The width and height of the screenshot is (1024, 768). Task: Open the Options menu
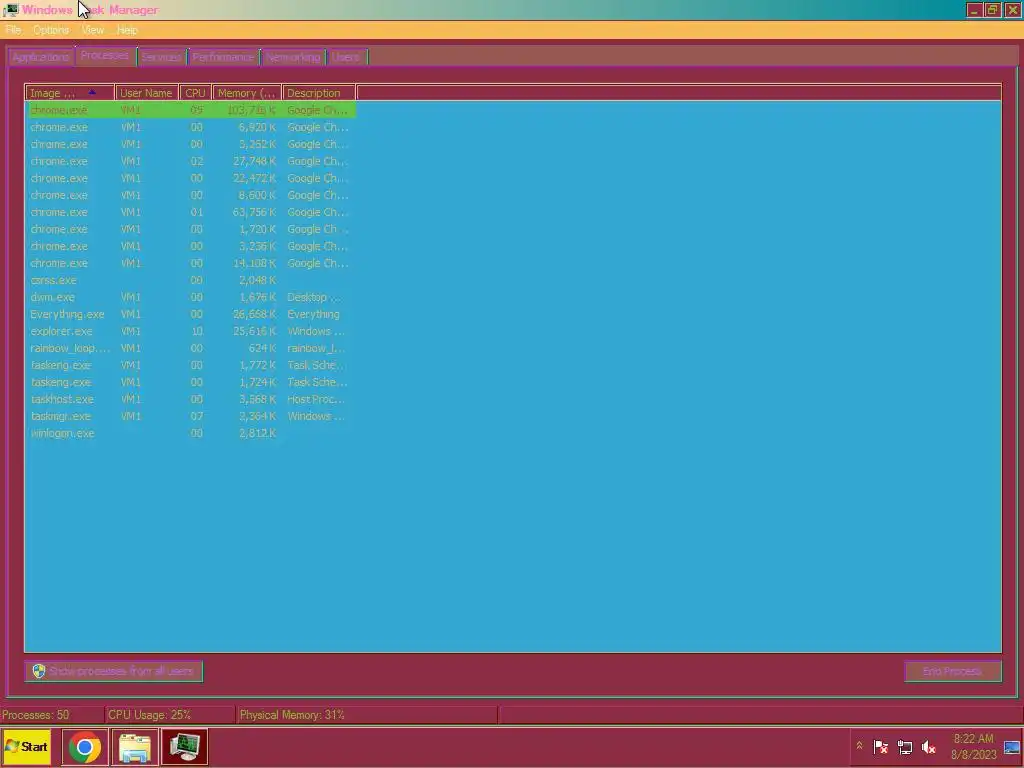point(51,30)
